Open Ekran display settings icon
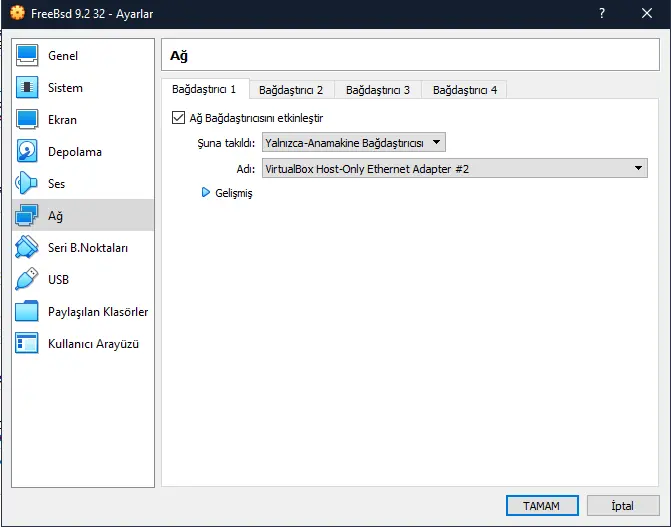The height and width of the screenshot is (527, 671). click(28, 120)
